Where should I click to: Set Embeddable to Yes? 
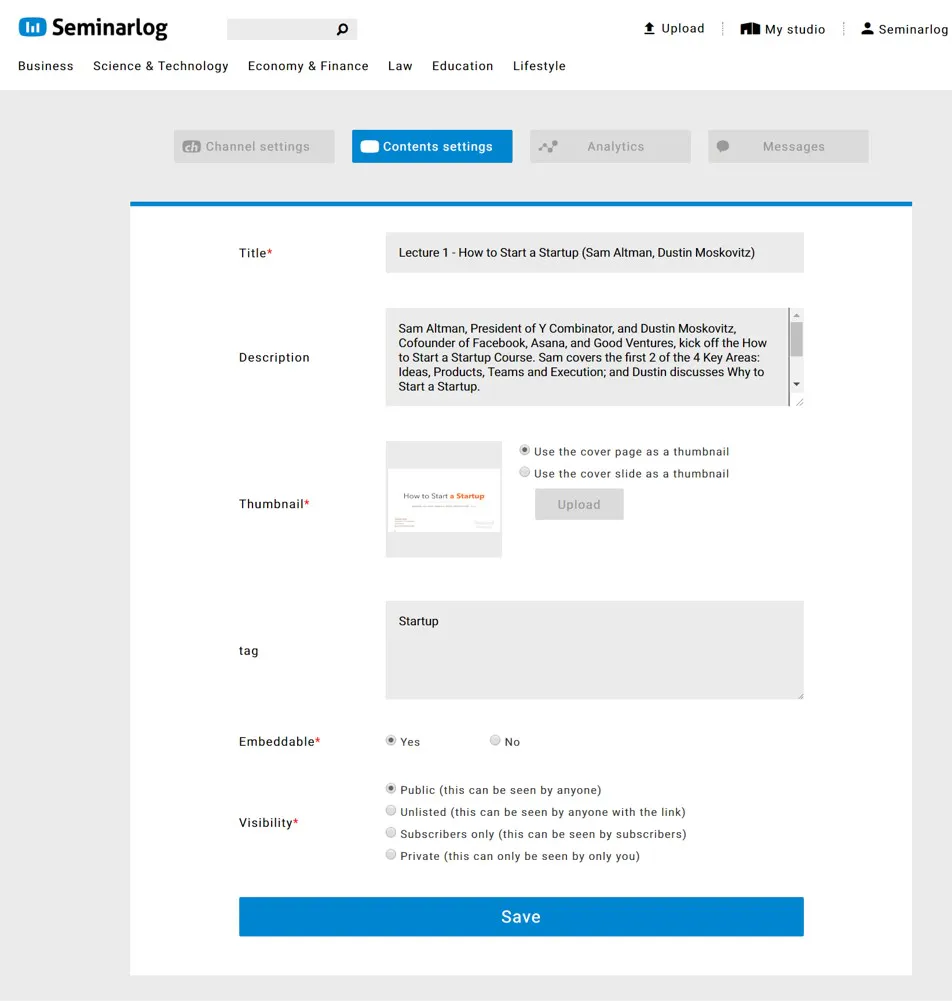391,741
